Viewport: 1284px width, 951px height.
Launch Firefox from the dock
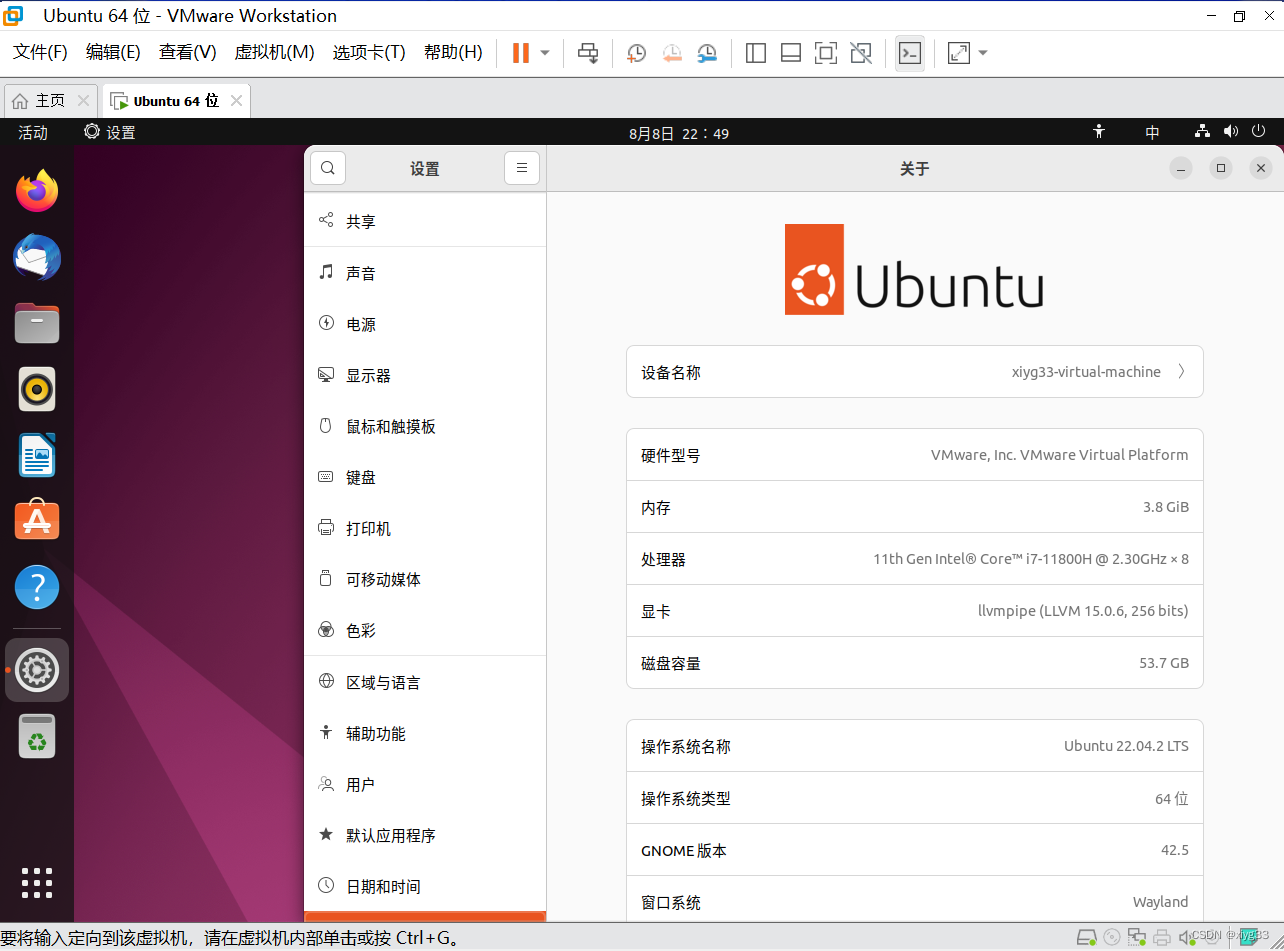click(37, 191)
